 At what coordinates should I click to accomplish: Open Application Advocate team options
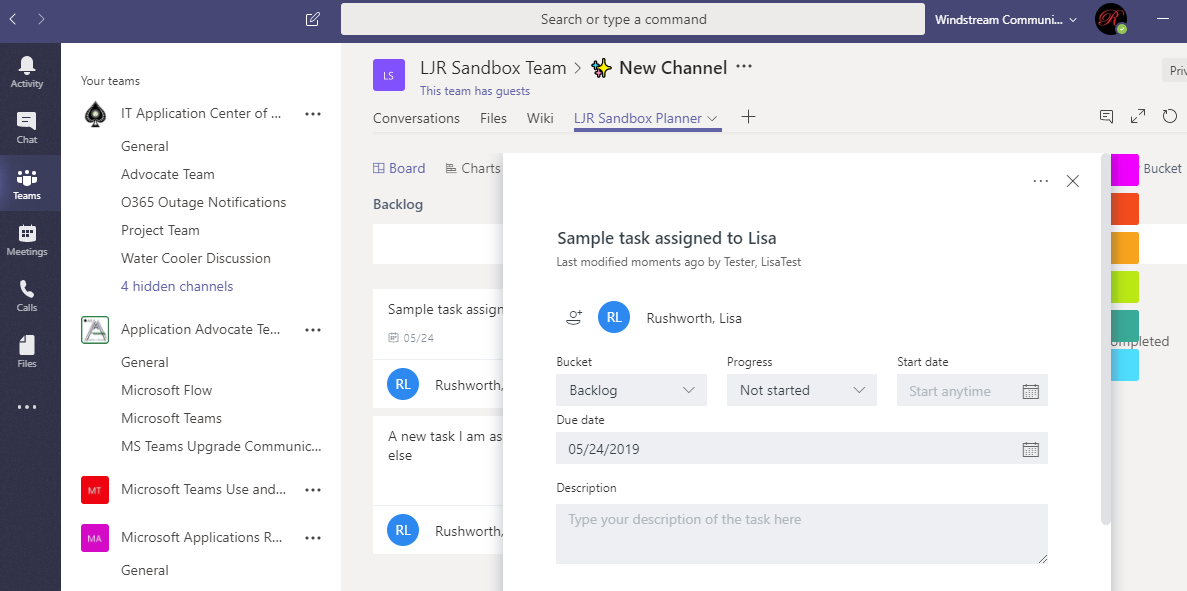pos(313,330)
